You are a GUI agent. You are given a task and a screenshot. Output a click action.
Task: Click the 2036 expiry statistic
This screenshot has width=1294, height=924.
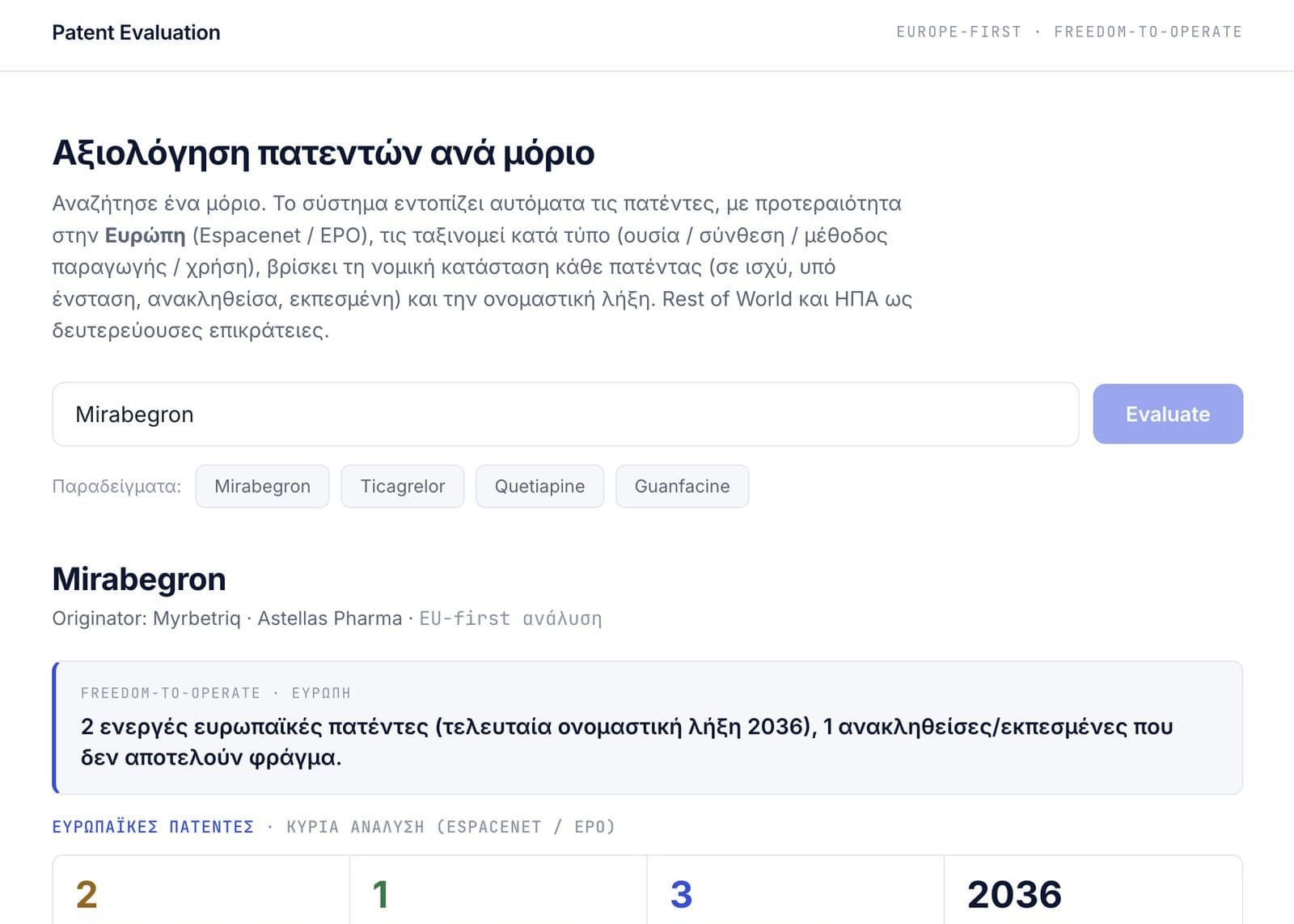click(x=1014, y=895)
